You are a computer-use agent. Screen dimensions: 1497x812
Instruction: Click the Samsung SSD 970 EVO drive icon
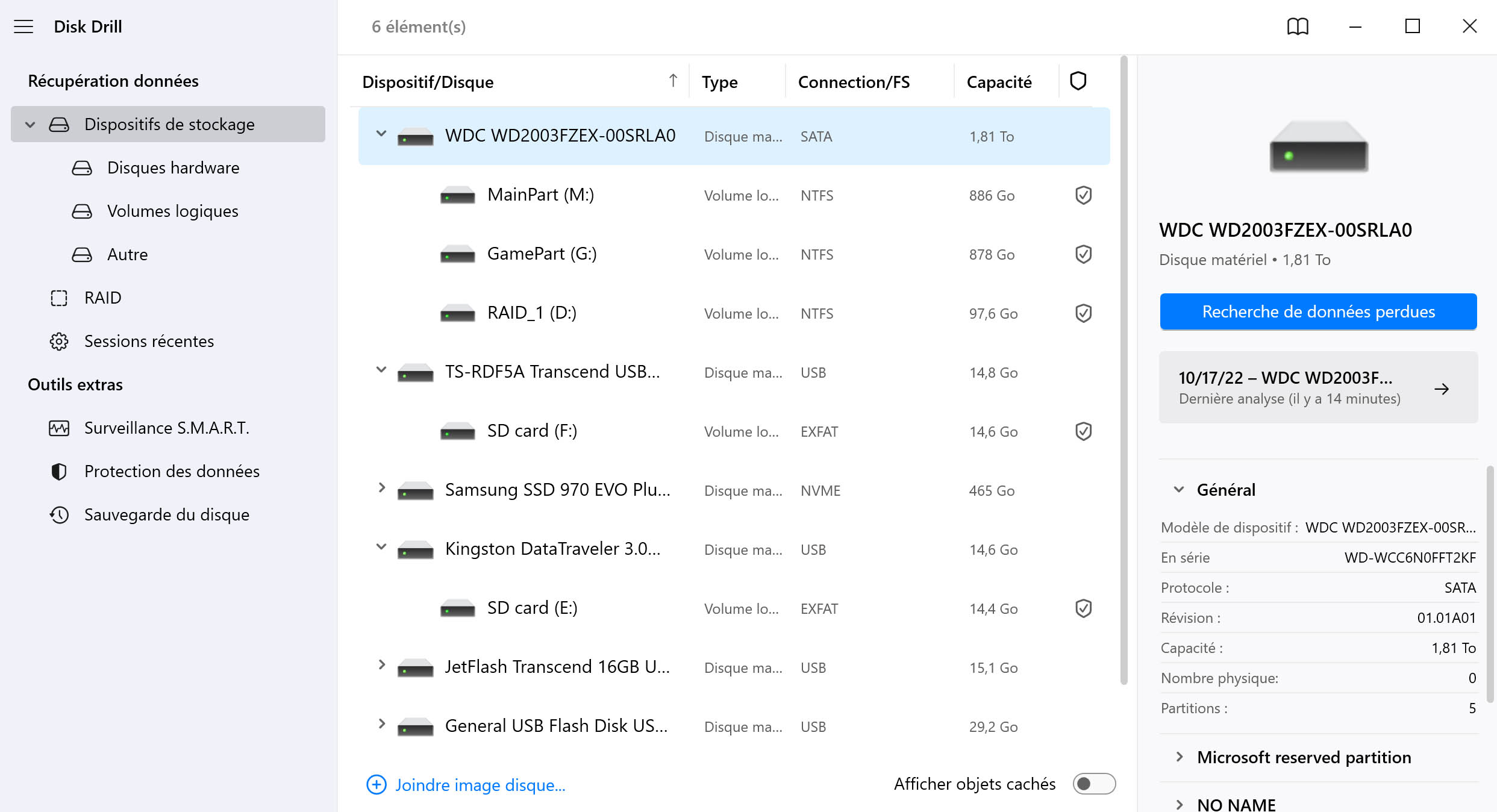pos(415,491)
